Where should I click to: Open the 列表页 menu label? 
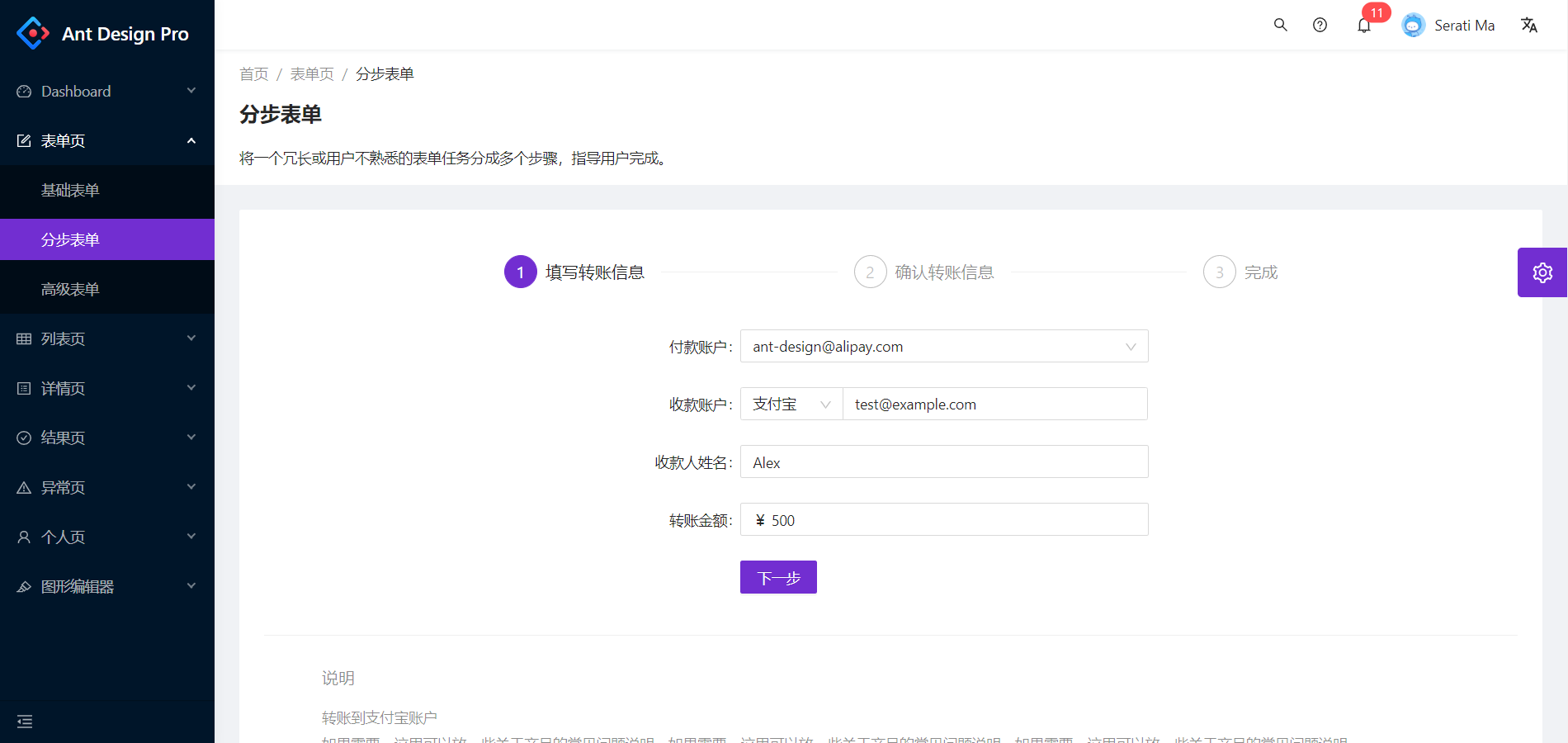pyautogui.click(x=63, y=339)
